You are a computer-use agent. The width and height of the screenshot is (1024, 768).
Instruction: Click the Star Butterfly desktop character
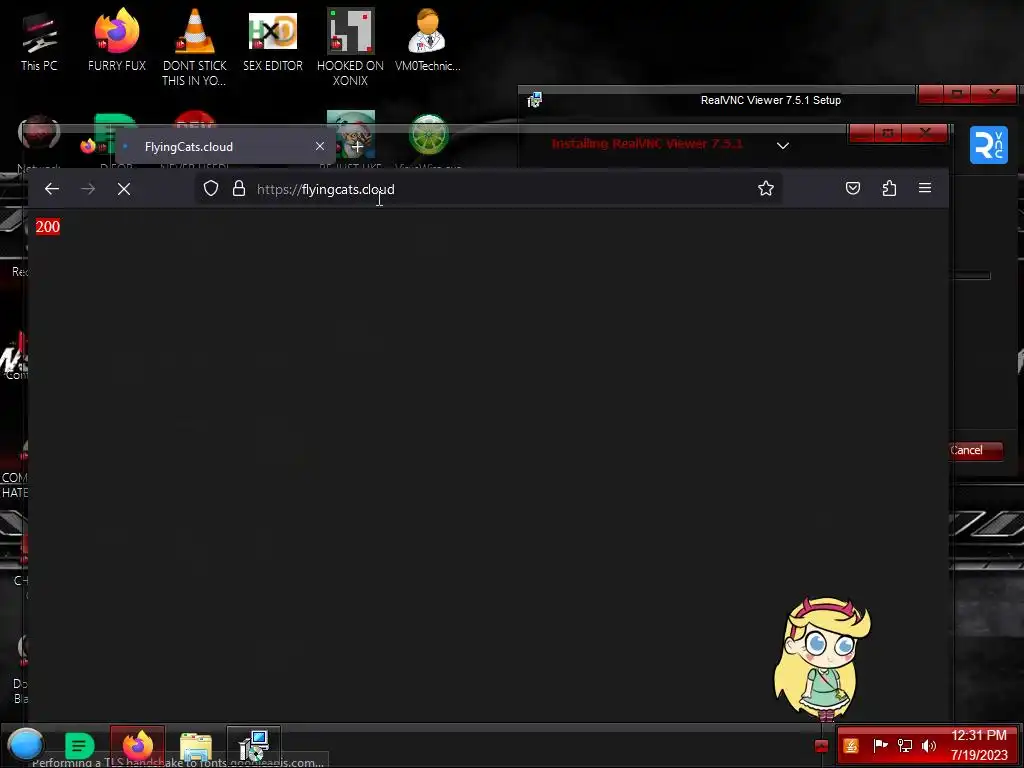[823, 658]
